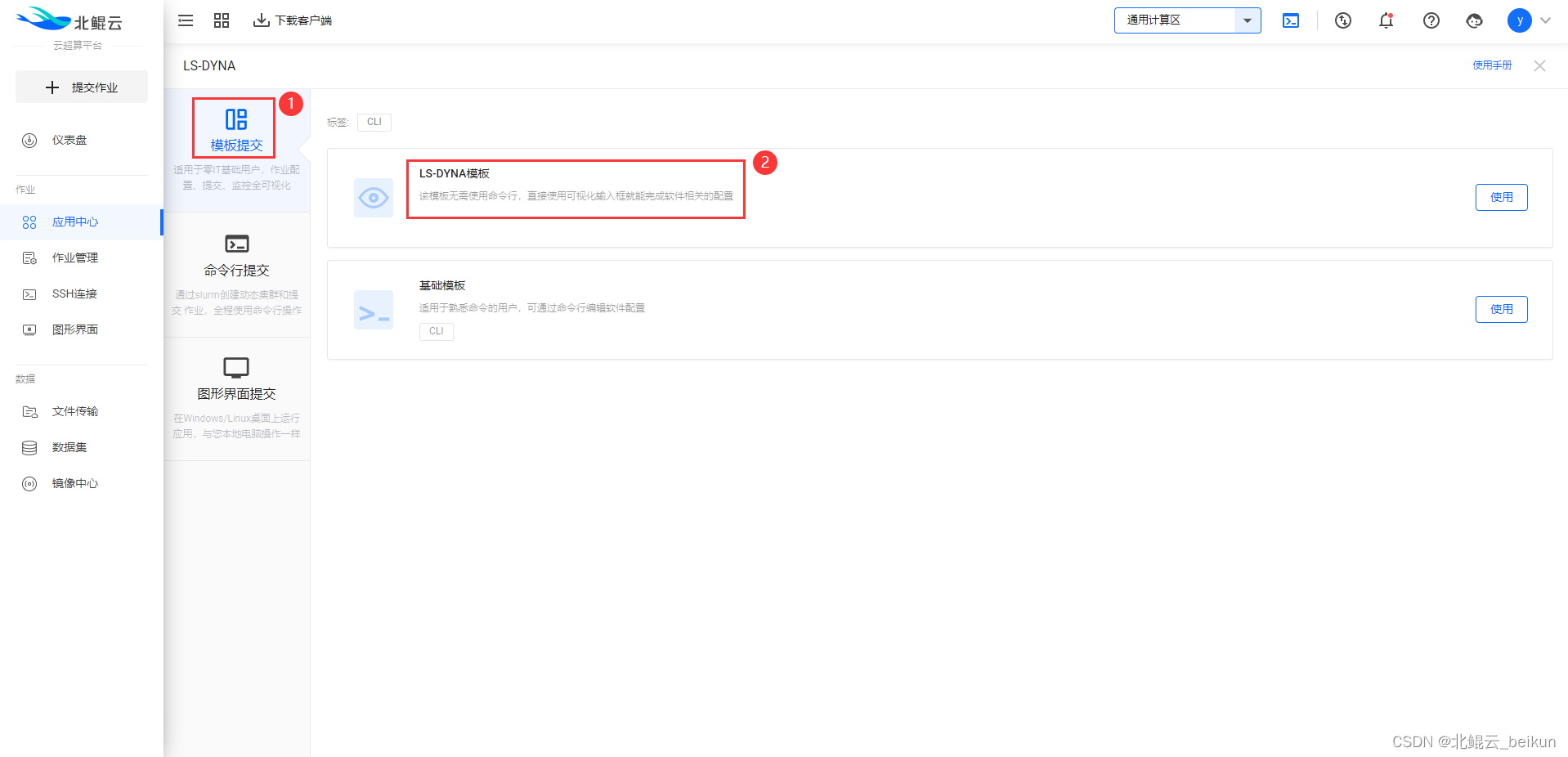
Task: Click the LS-DYNA模板 description text
Action: (x=576, y=196)
